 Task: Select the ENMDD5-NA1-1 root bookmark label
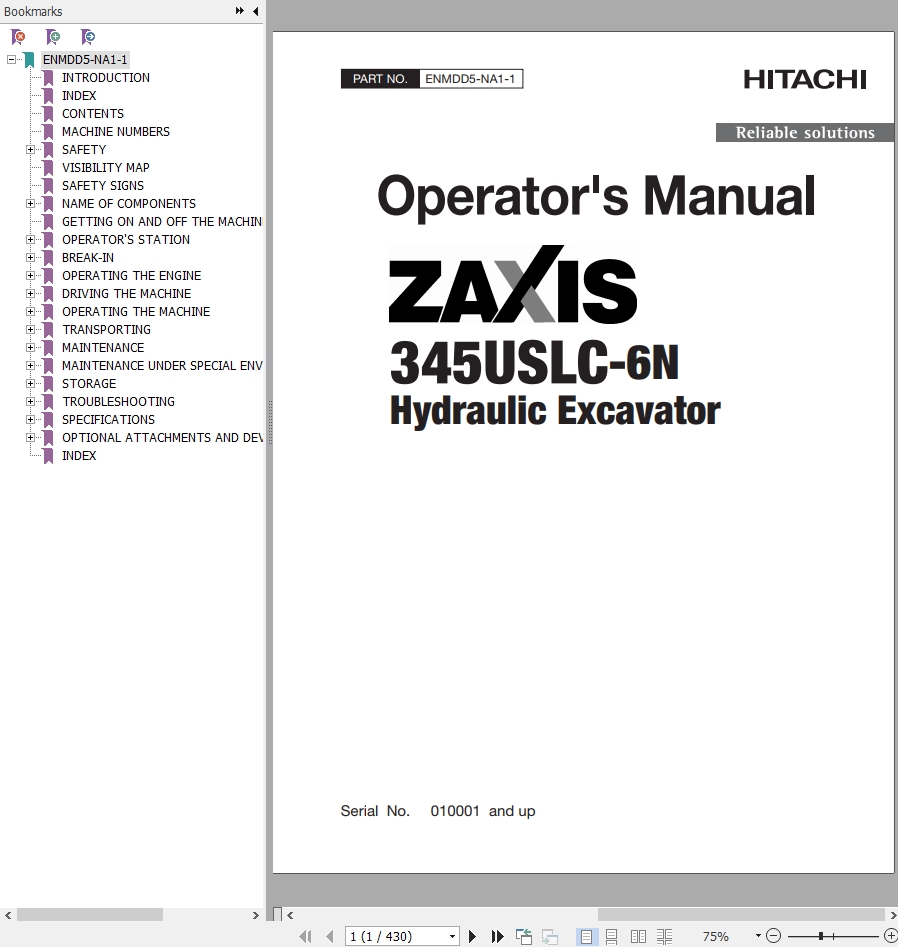pyautogui.click(x=85, y=59)
